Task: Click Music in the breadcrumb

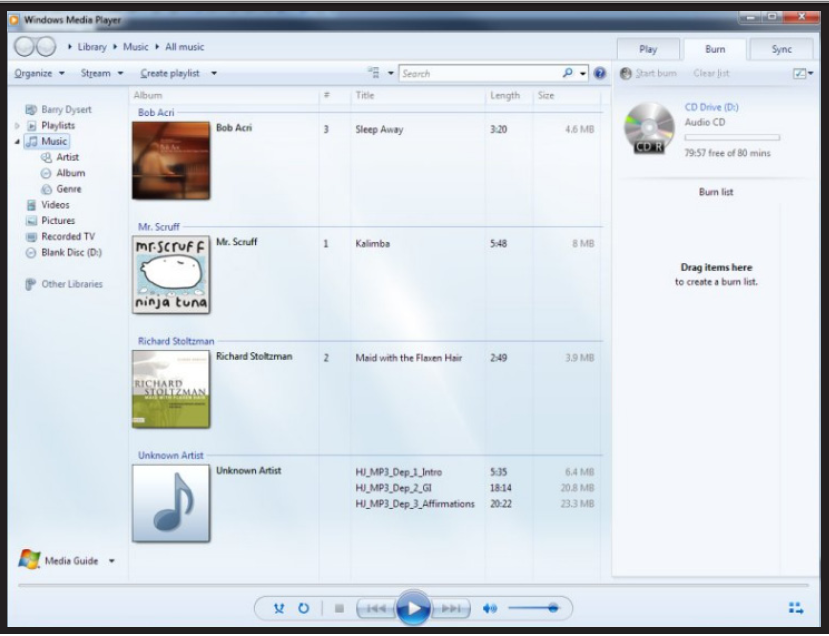Action: click(135, 47)
